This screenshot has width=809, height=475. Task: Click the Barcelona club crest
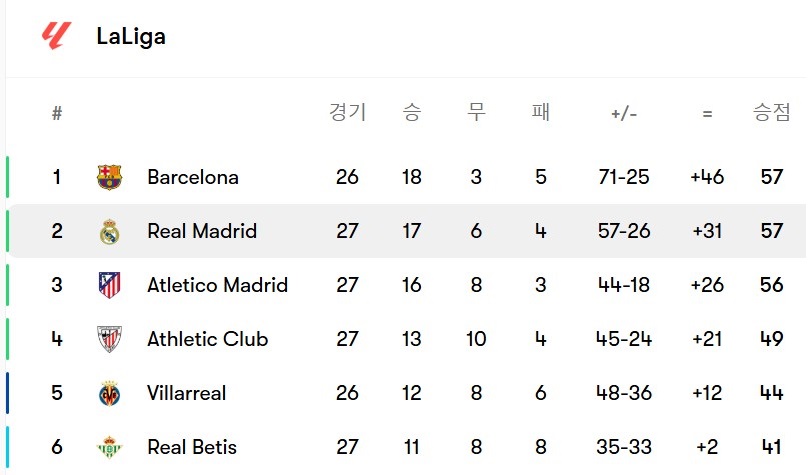109,178
